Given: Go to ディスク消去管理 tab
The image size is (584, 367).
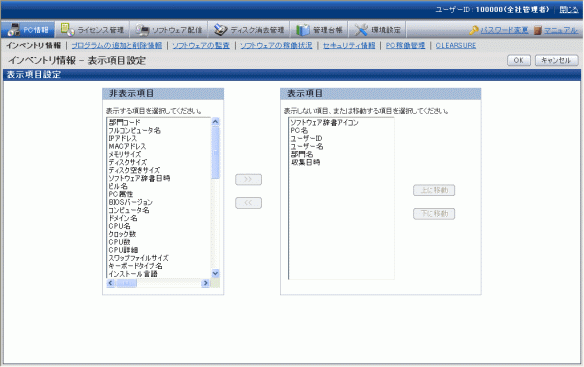Looking at the screenshot, I should [x=249, y=29].
